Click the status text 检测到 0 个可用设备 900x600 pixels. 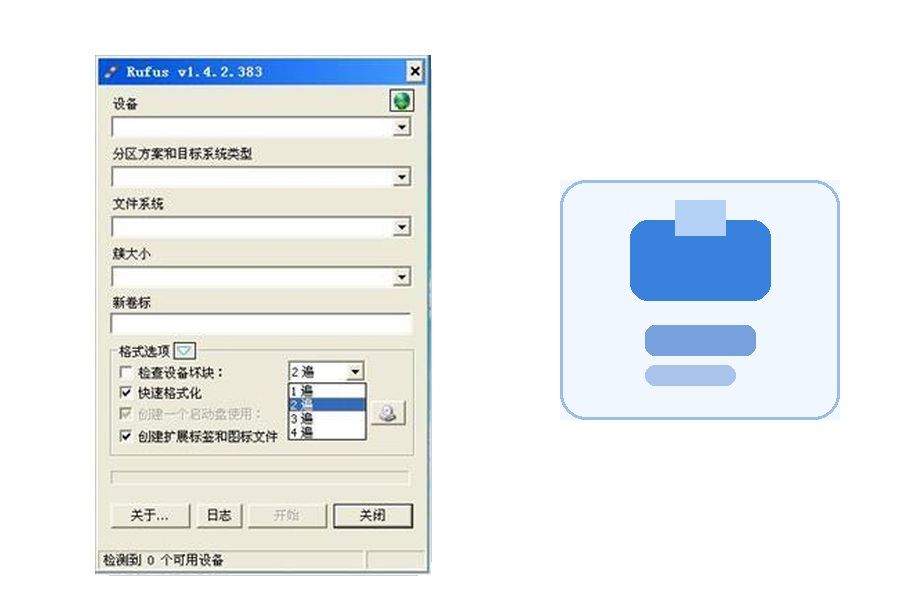coord(164,560)
